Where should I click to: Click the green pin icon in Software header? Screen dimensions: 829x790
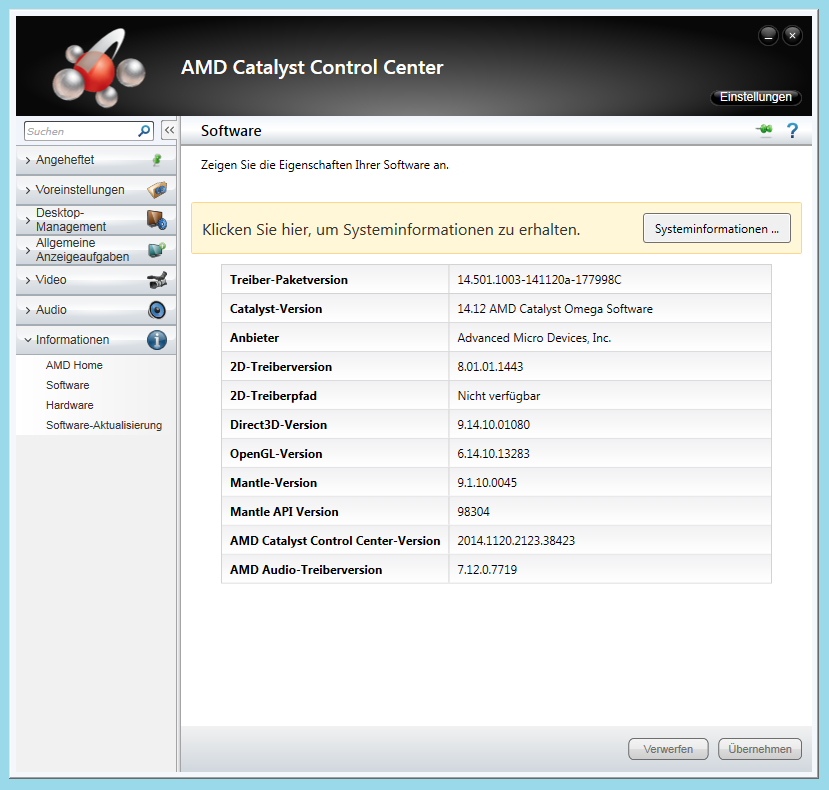(x=764, y=130)
